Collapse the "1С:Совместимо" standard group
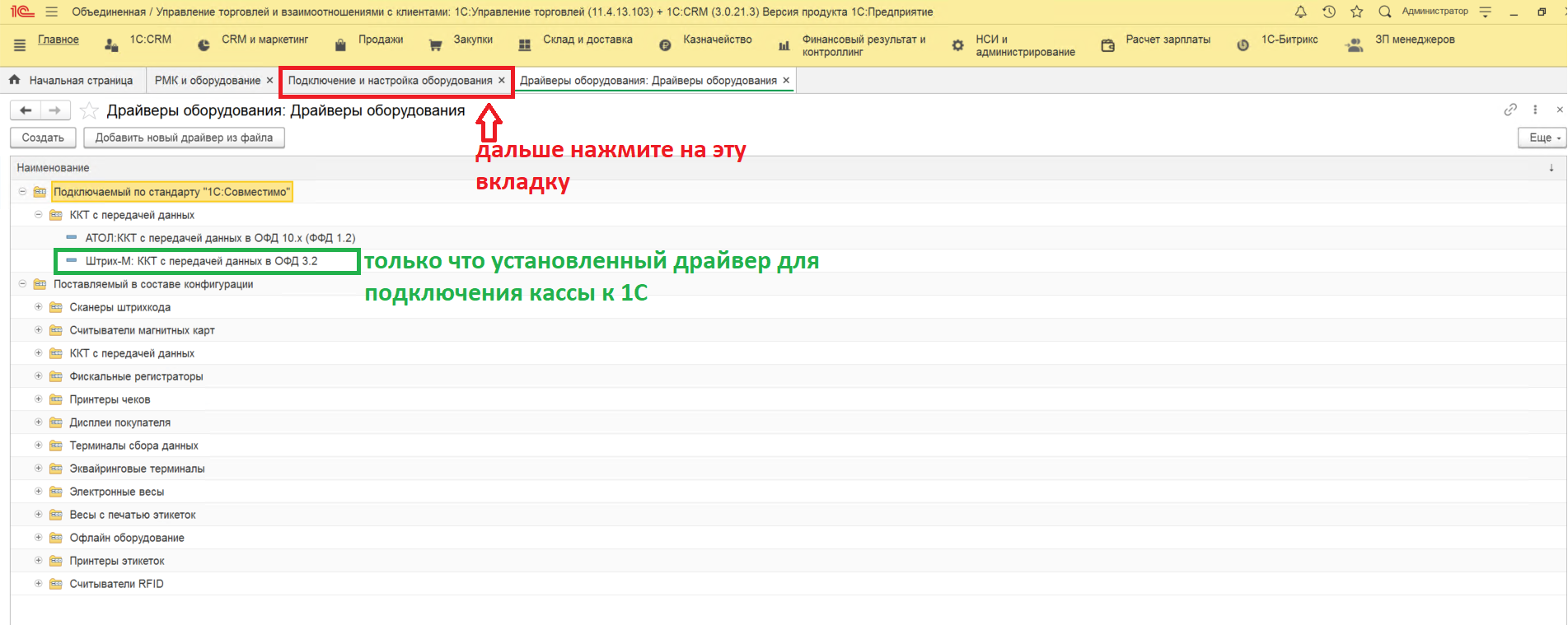The height and width of the screenshot is (625, 1568). [22, 192]
